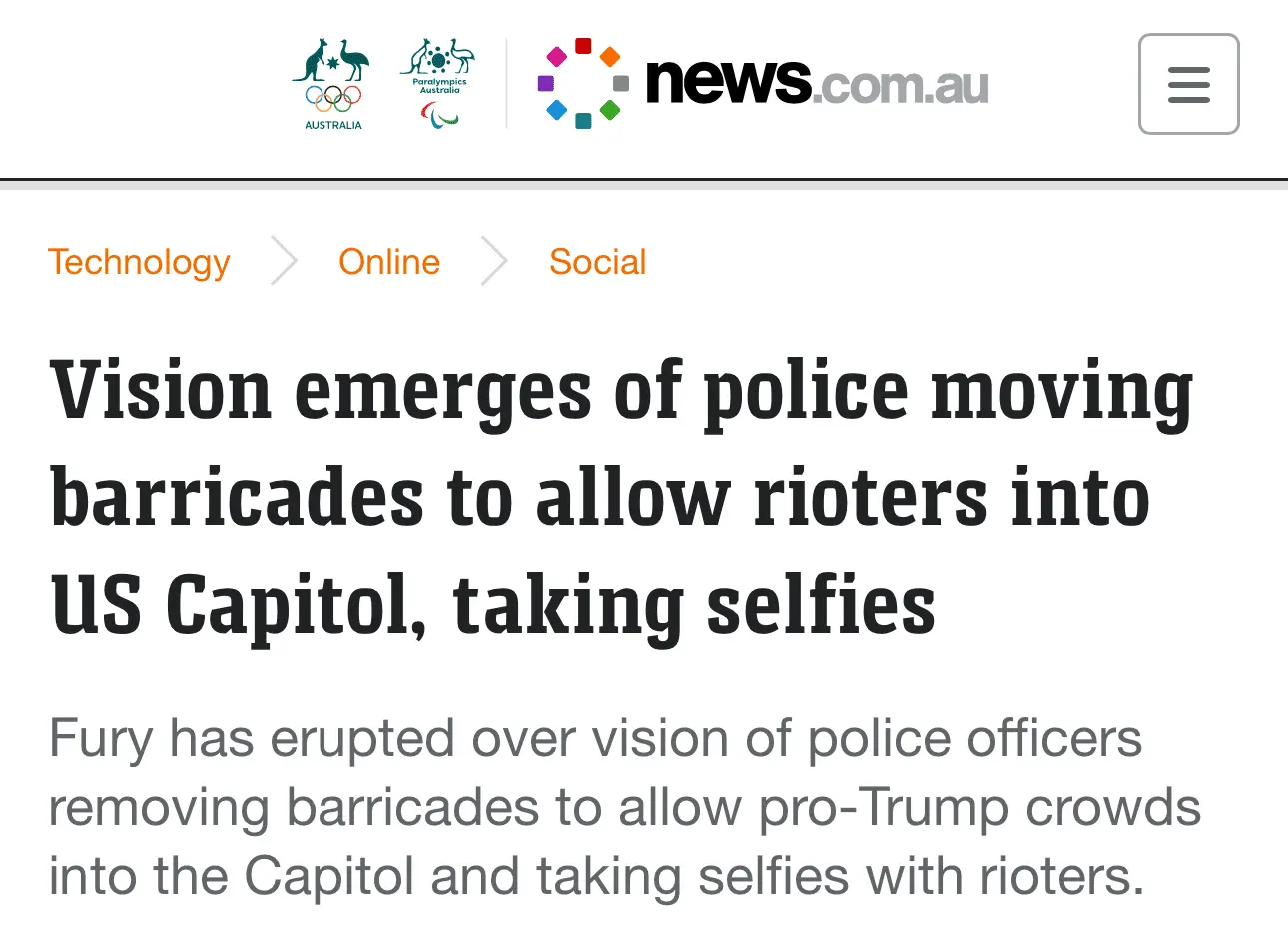Image resolution: width=1288 pixels, height=936 pixels.
Task: Click the "Fury has erupted" summary paragraph
Action: [x=624, y=807]
